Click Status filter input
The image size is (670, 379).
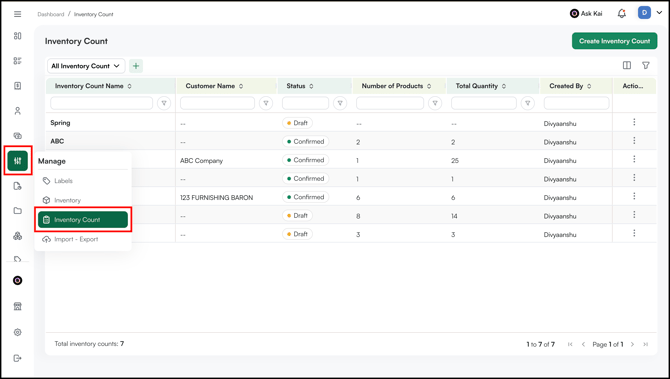[x=306, y=103]
